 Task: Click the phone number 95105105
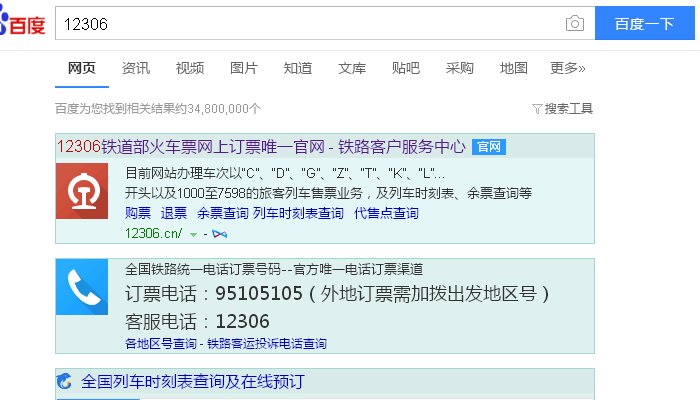coord(259,293)
